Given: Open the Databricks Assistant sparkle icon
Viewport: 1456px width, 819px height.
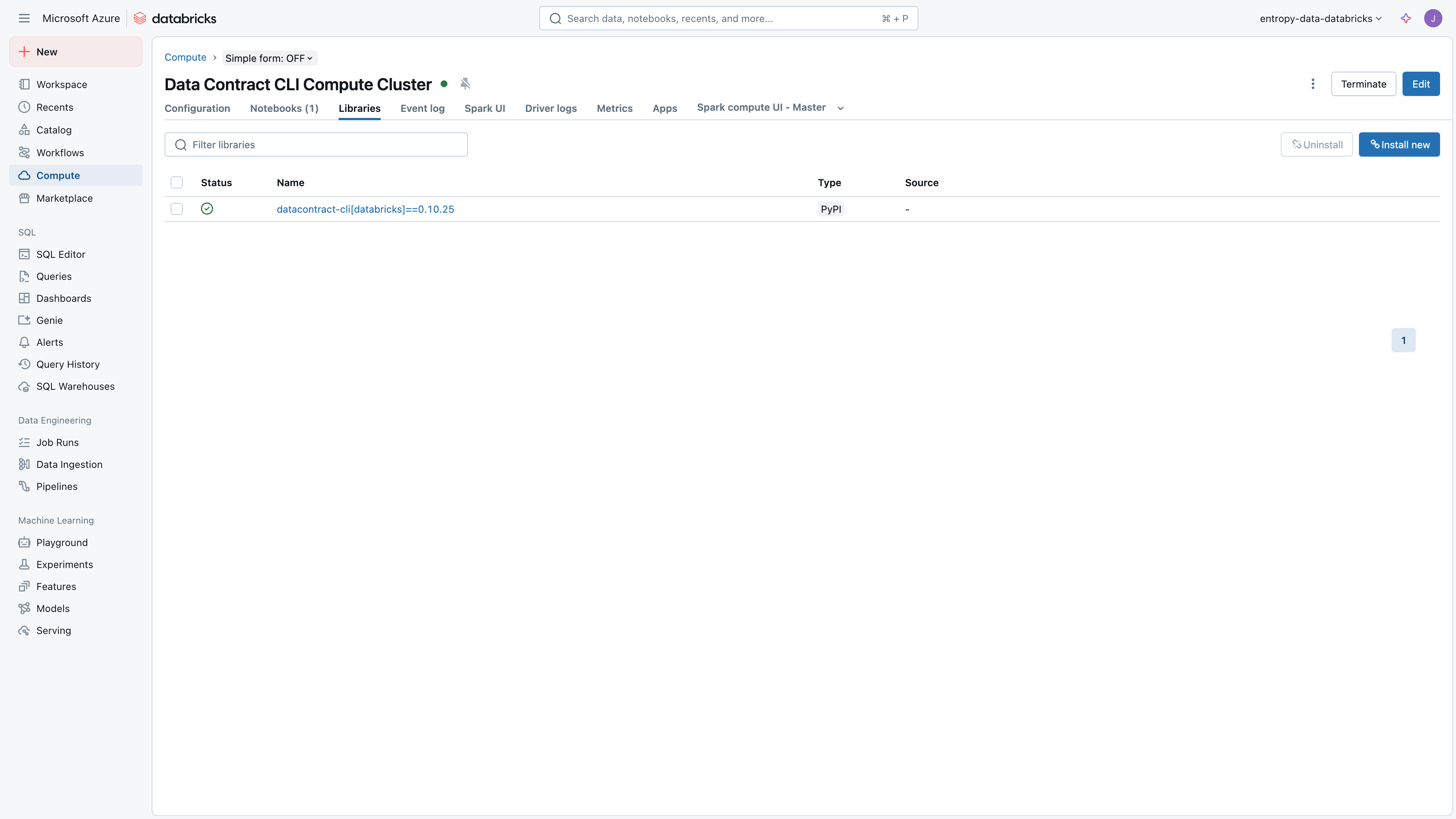Looking at the screenshot, I should coord(1406,18).
